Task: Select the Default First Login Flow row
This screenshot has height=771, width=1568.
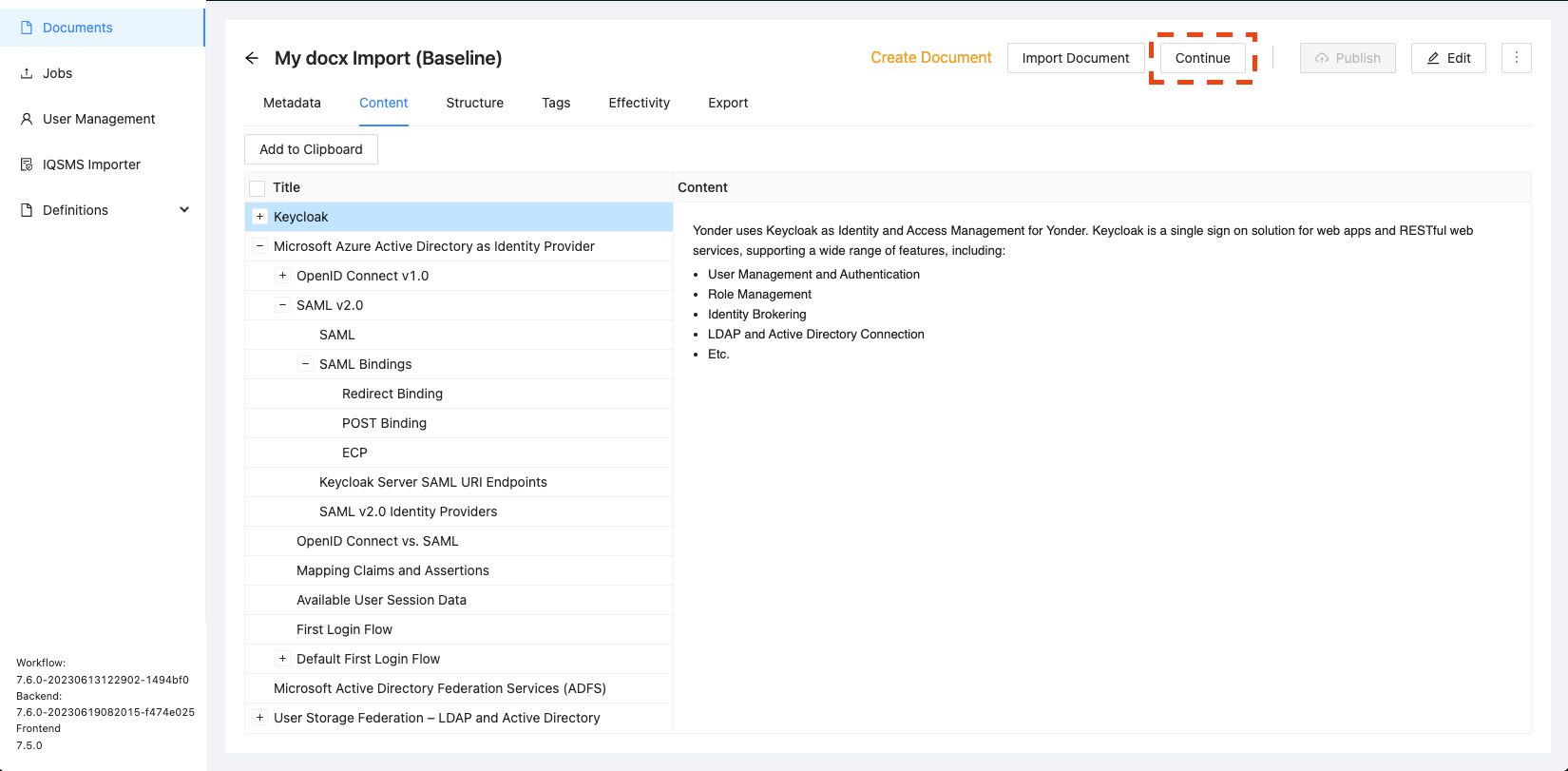Action: [x=459, y=659]
